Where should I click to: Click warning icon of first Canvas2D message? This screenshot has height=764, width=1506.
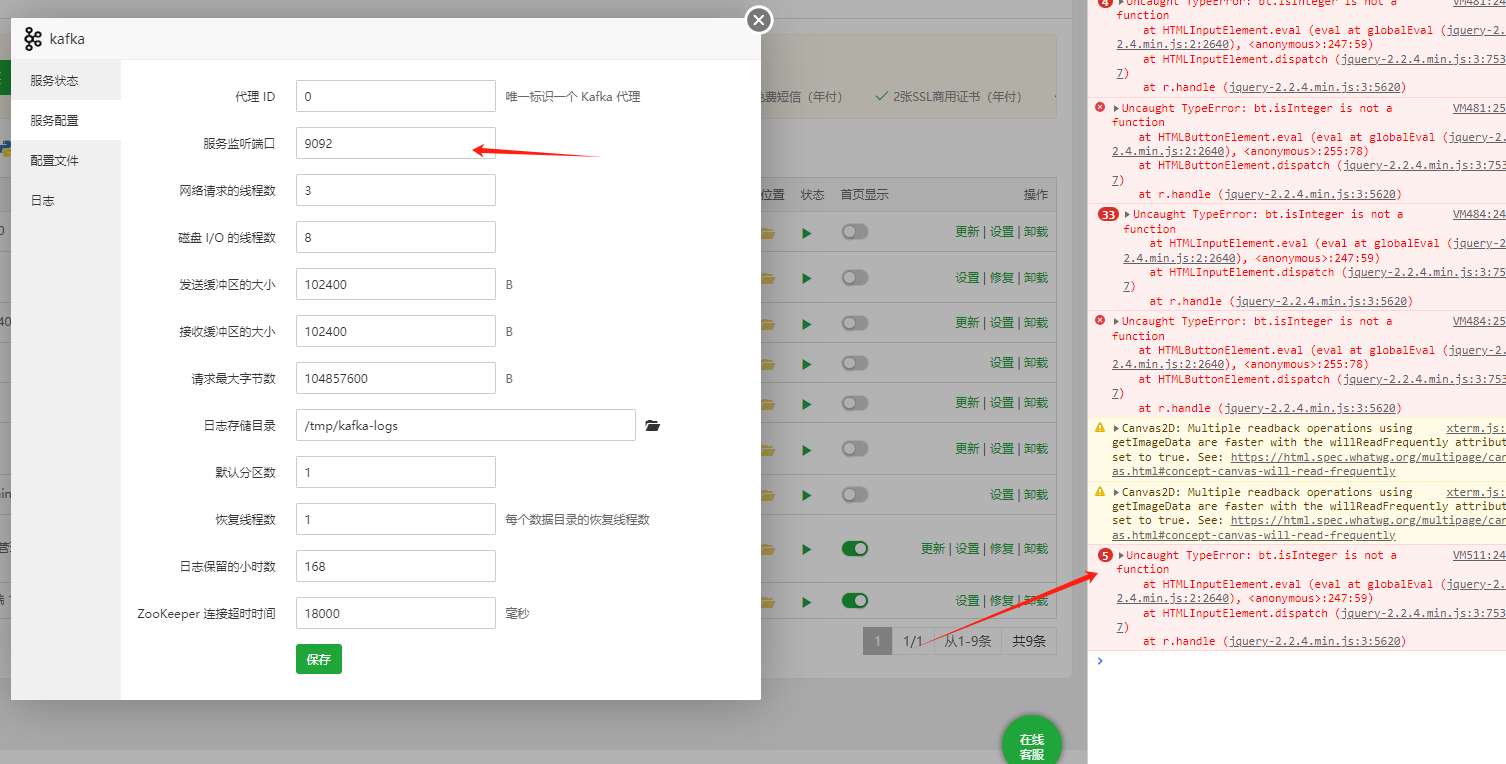1100,428
